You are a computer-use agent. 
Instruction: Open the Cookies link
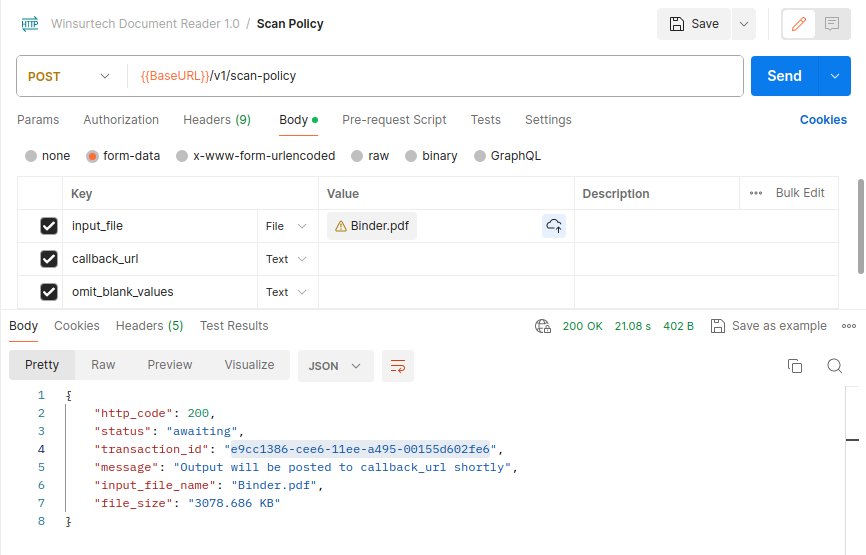(823, 120)
